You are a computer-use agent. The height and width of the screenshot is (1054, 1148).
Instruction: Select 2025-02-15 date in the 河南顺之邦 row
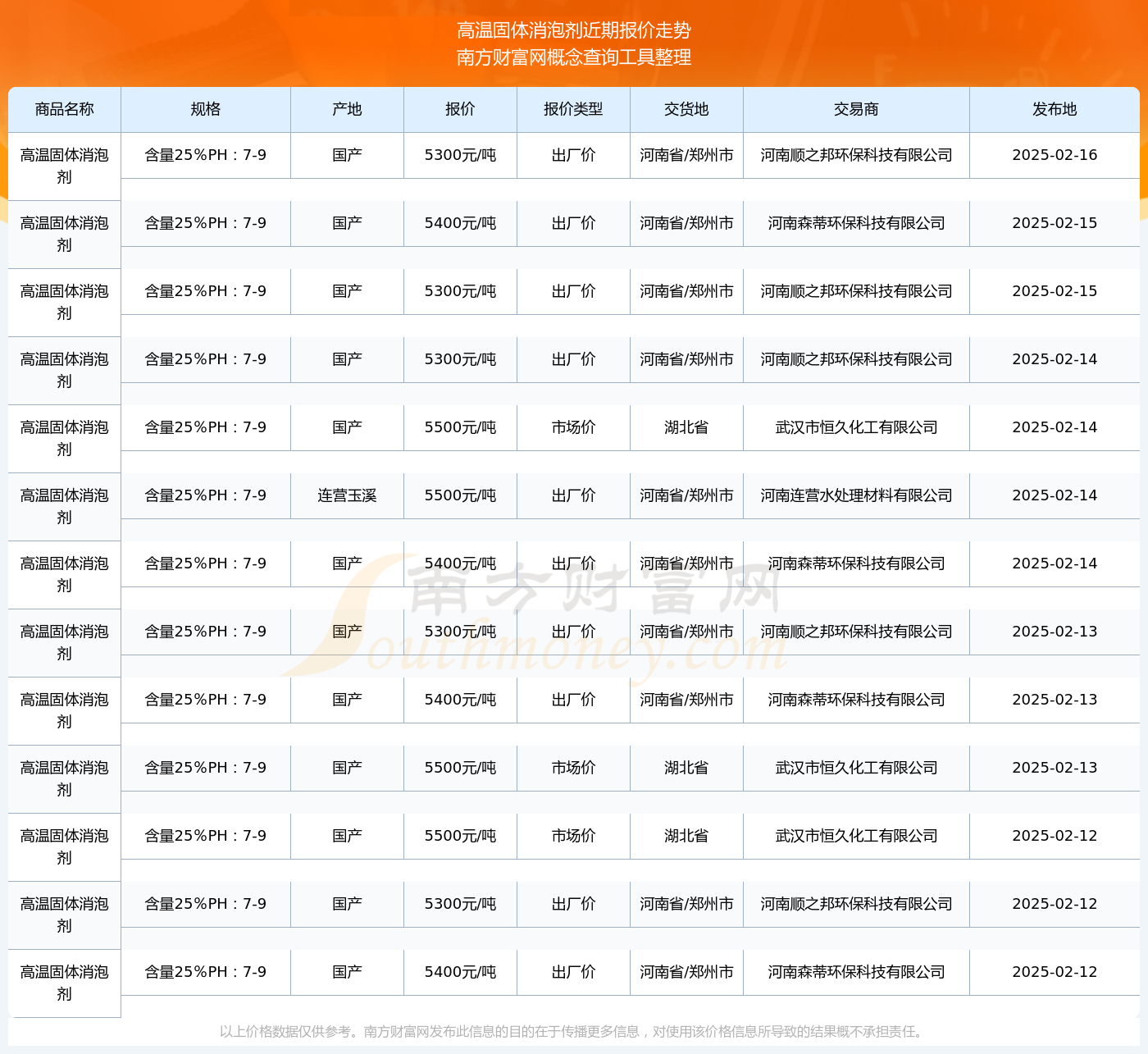(1055, 291)
